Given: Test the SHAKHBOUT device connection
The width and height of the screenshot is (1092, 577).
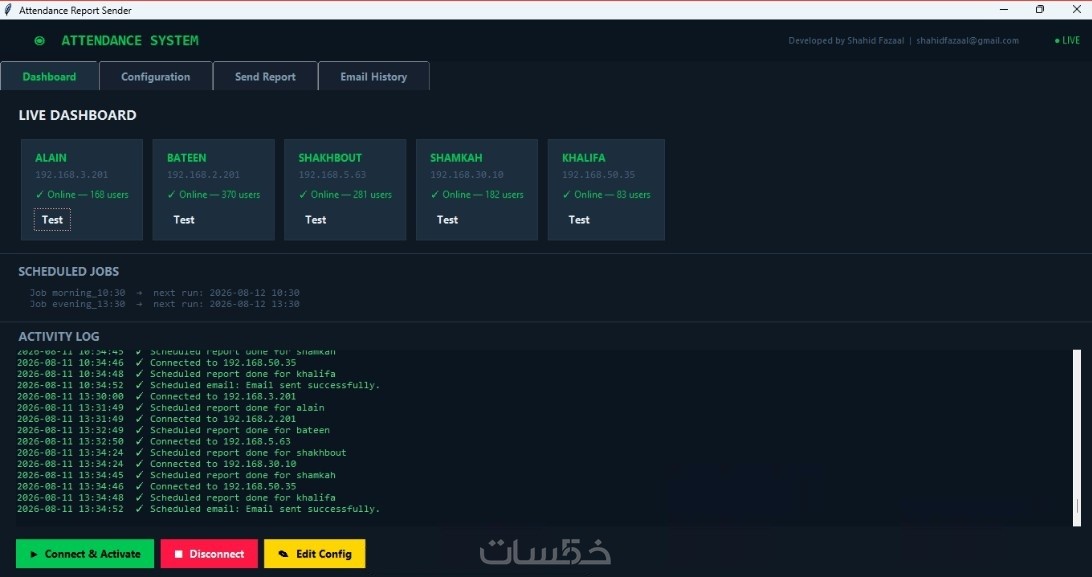Looking at the screenshot, I should [x=315, y=220].
